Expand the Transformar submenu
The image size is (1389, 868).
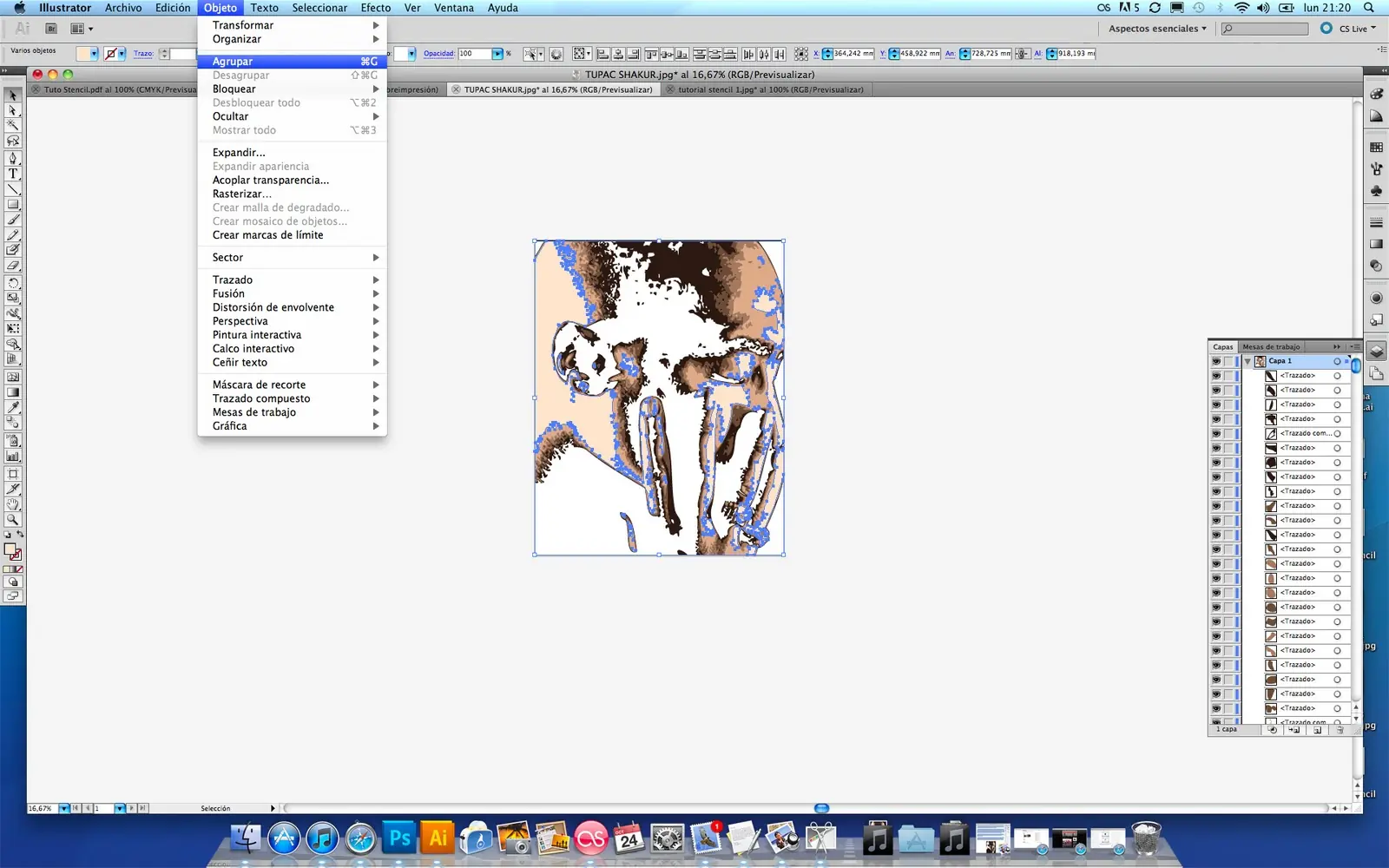292,25
